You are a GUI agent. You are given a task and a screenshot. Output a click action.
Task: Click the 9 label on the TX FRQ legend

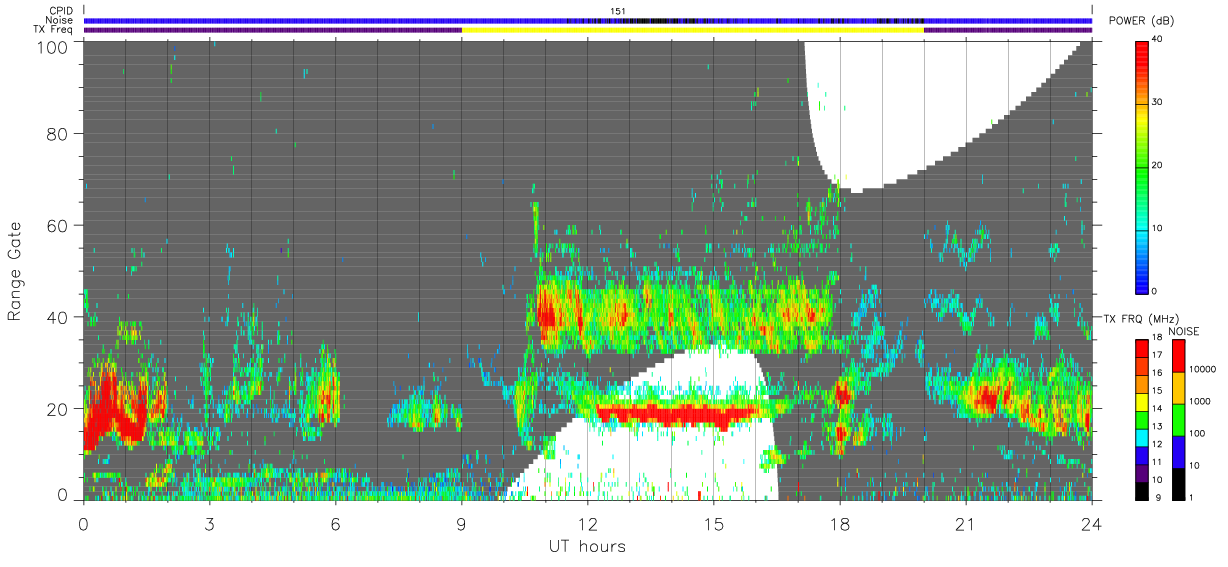[1157, 497]
